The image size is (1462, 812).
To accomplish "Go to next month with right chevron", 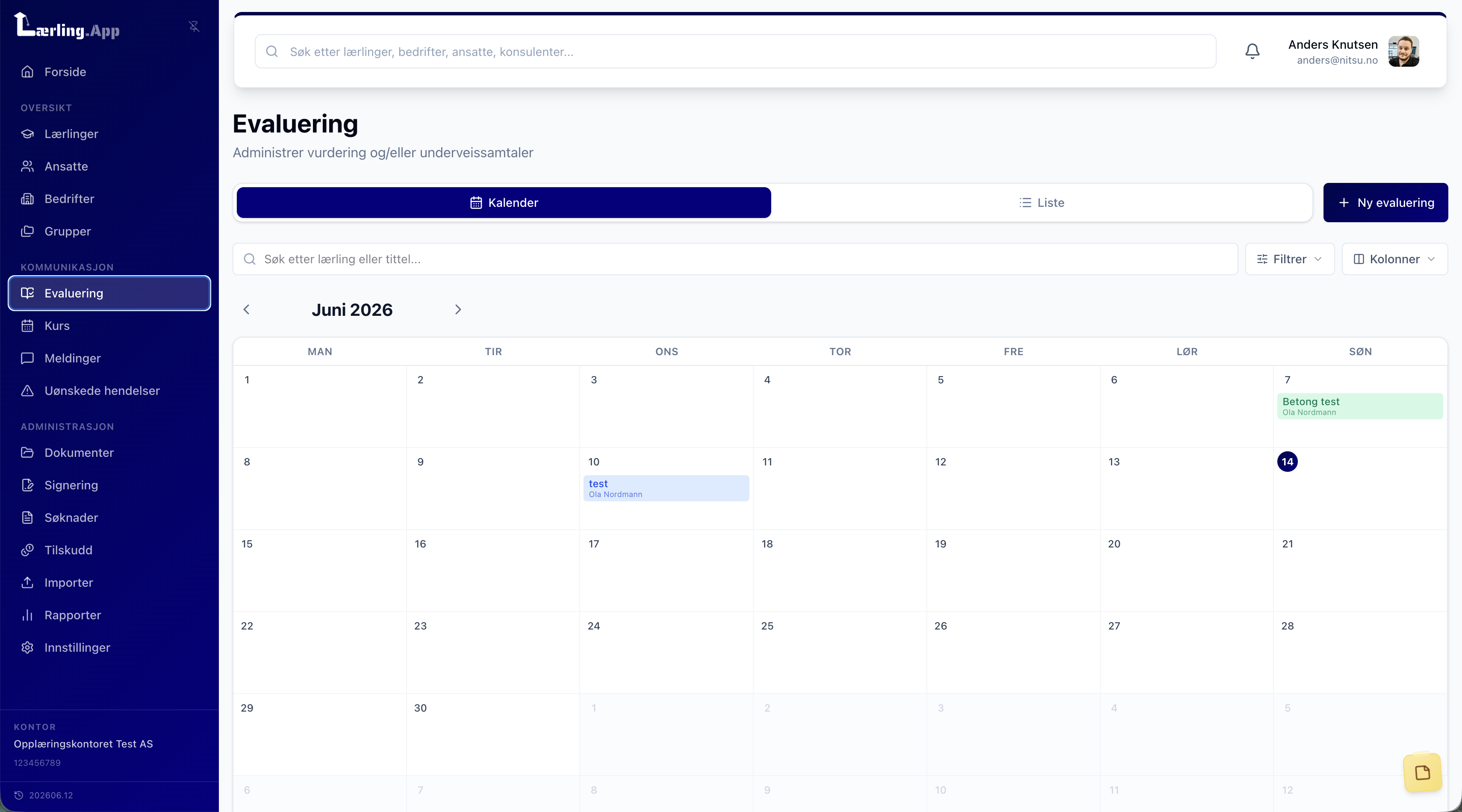I will point(458,309).
